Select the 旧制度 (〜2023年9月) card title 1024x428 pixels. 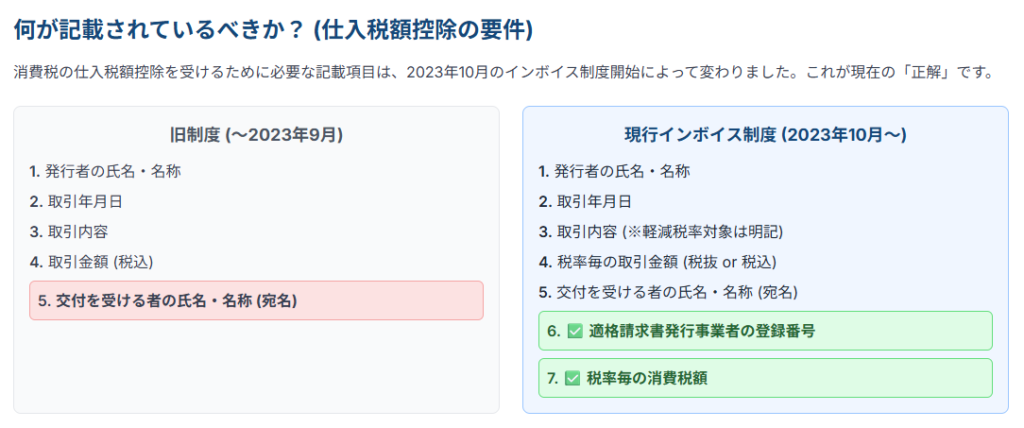[x=256, y=134]
